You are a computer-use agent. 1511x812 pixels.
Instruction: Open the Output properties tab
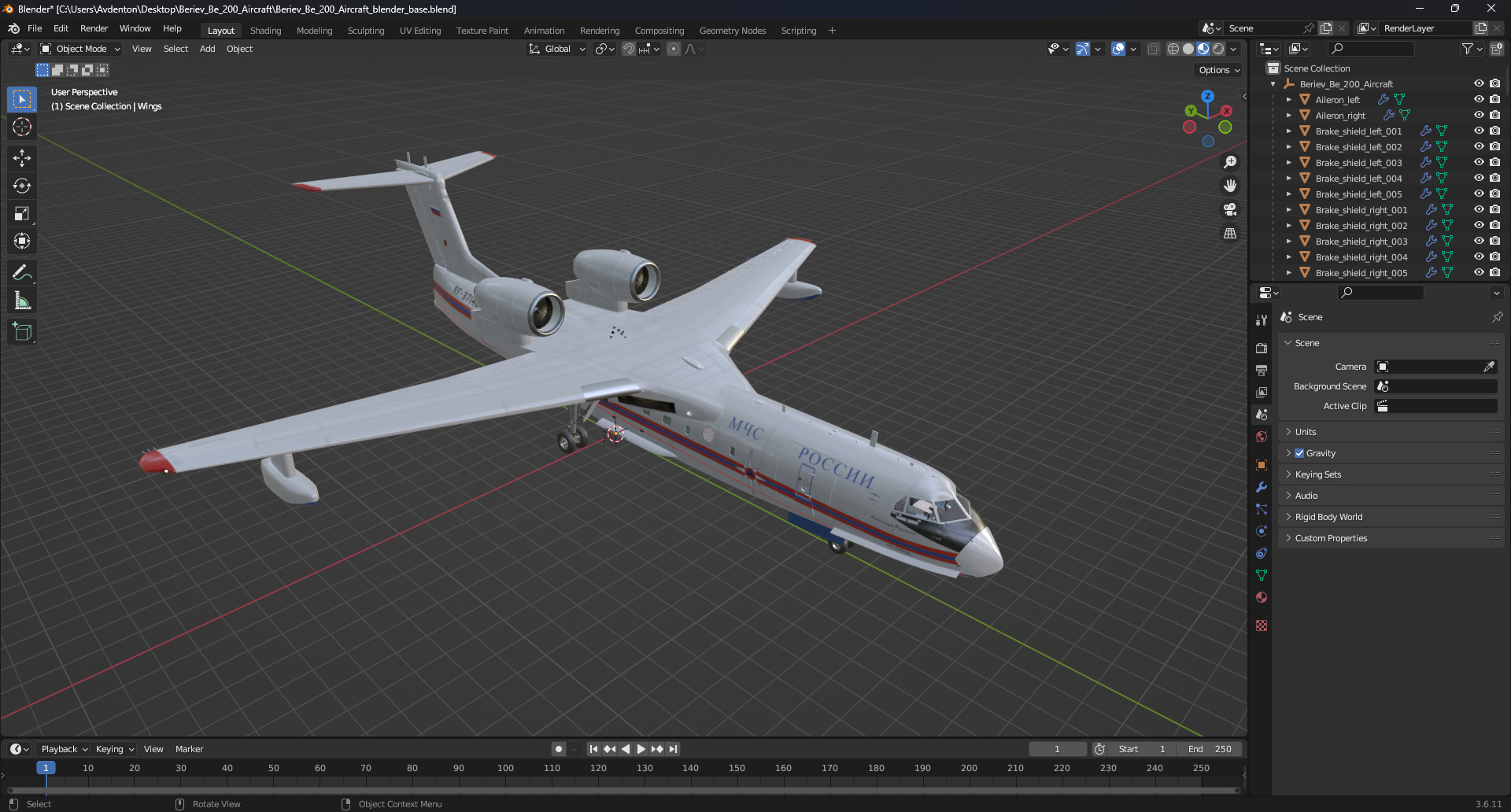point(1262,370)
